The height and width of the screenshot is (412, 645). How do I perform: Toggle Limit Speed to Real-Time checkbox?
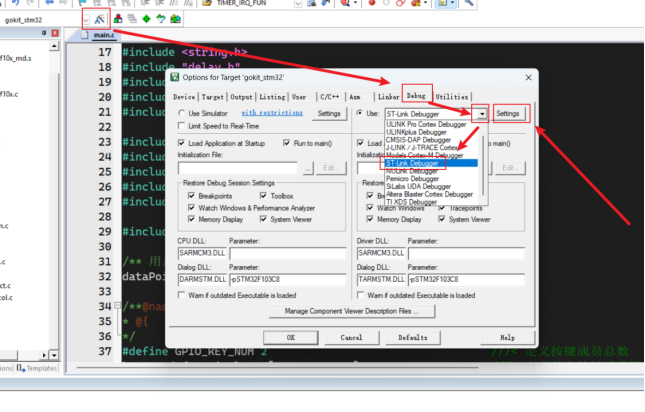181,126
